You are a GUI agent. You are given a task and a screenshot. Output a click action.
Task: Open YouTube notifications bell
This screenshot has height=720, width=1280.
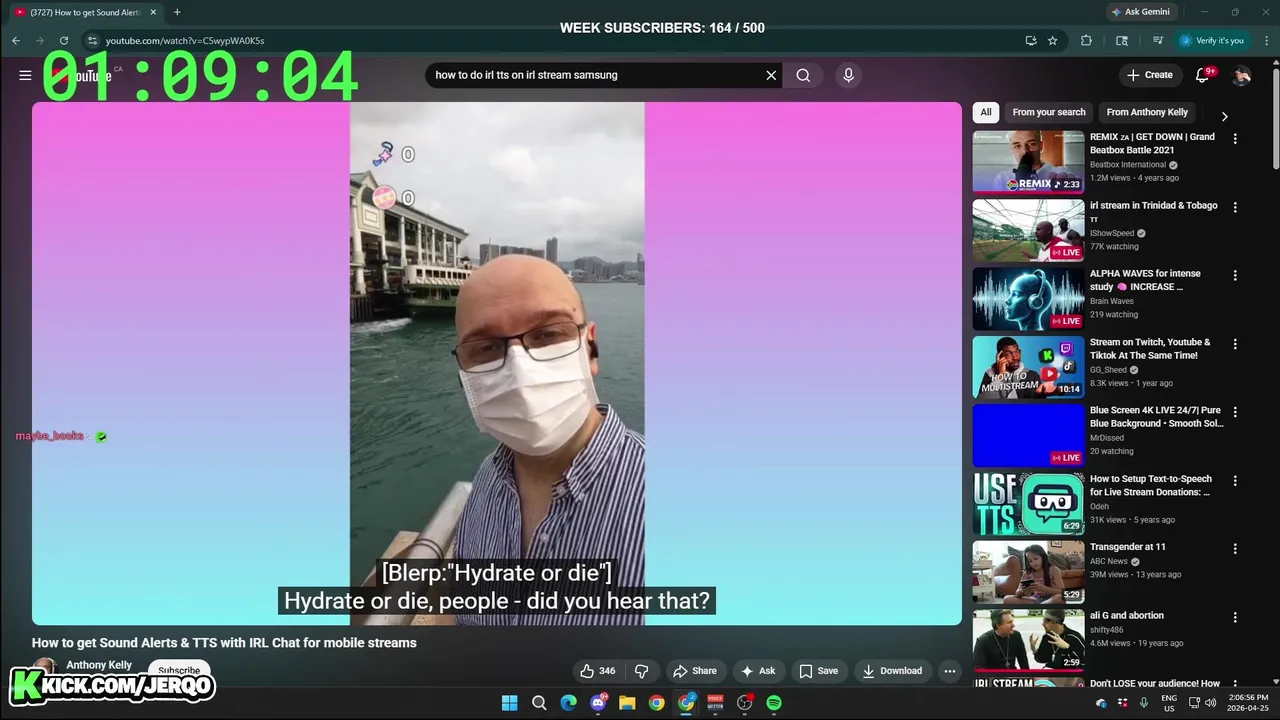click(1202, 75)
